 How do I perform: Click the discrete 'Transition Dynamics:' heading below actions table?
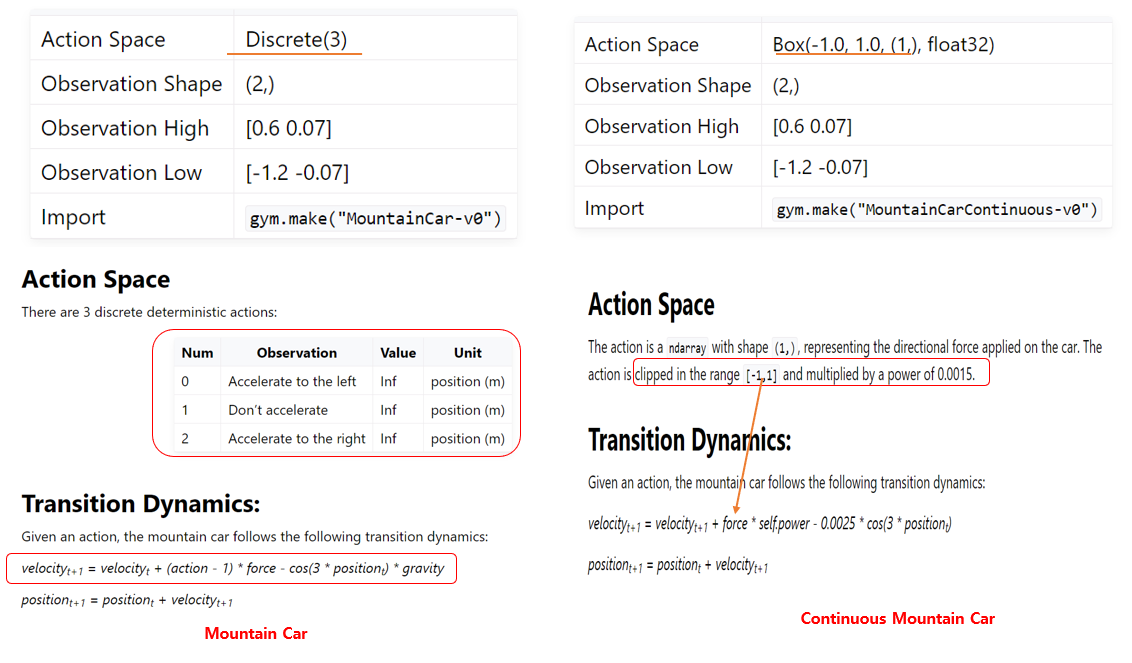click(141, 503)
